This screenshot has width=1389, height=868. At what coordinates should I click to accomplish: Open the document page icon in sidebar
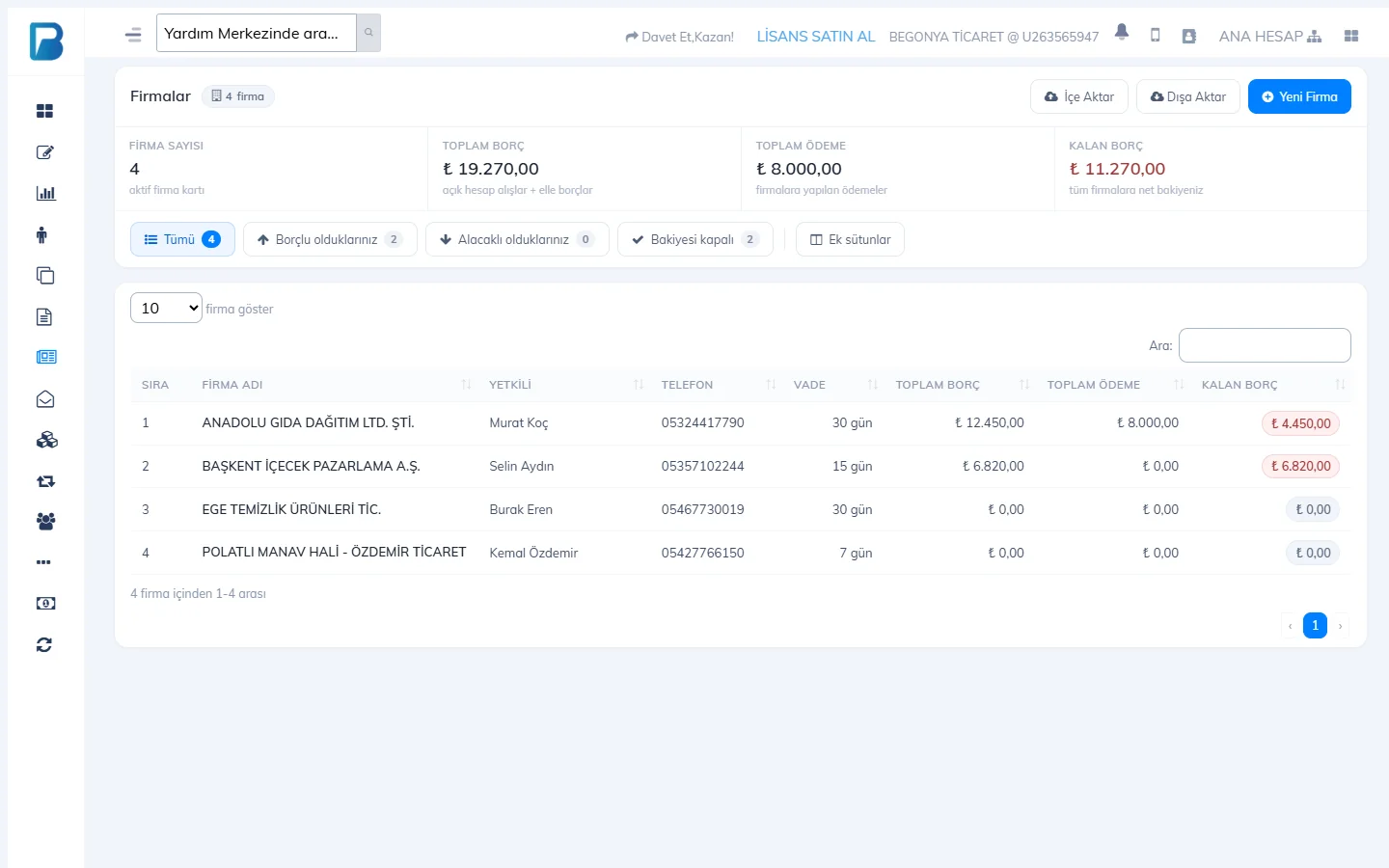(43, 316)
